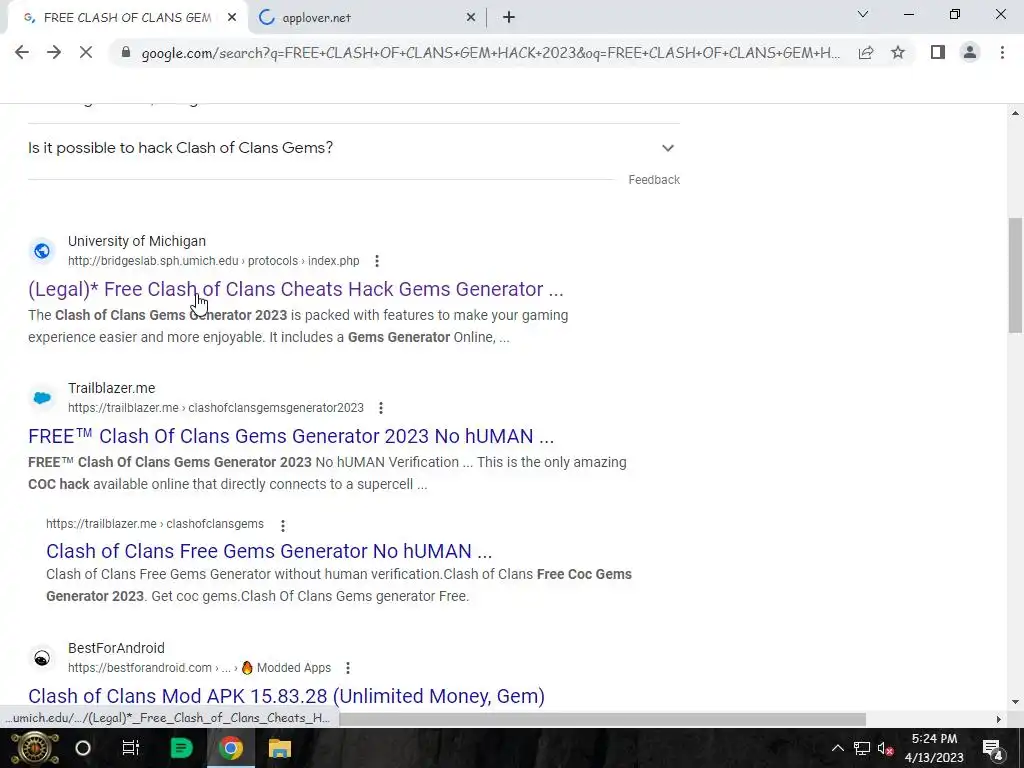Click the Trailblazer.me cloud favicon
The width and height of the screenshot is (1024, 768).
pos(42,398)
